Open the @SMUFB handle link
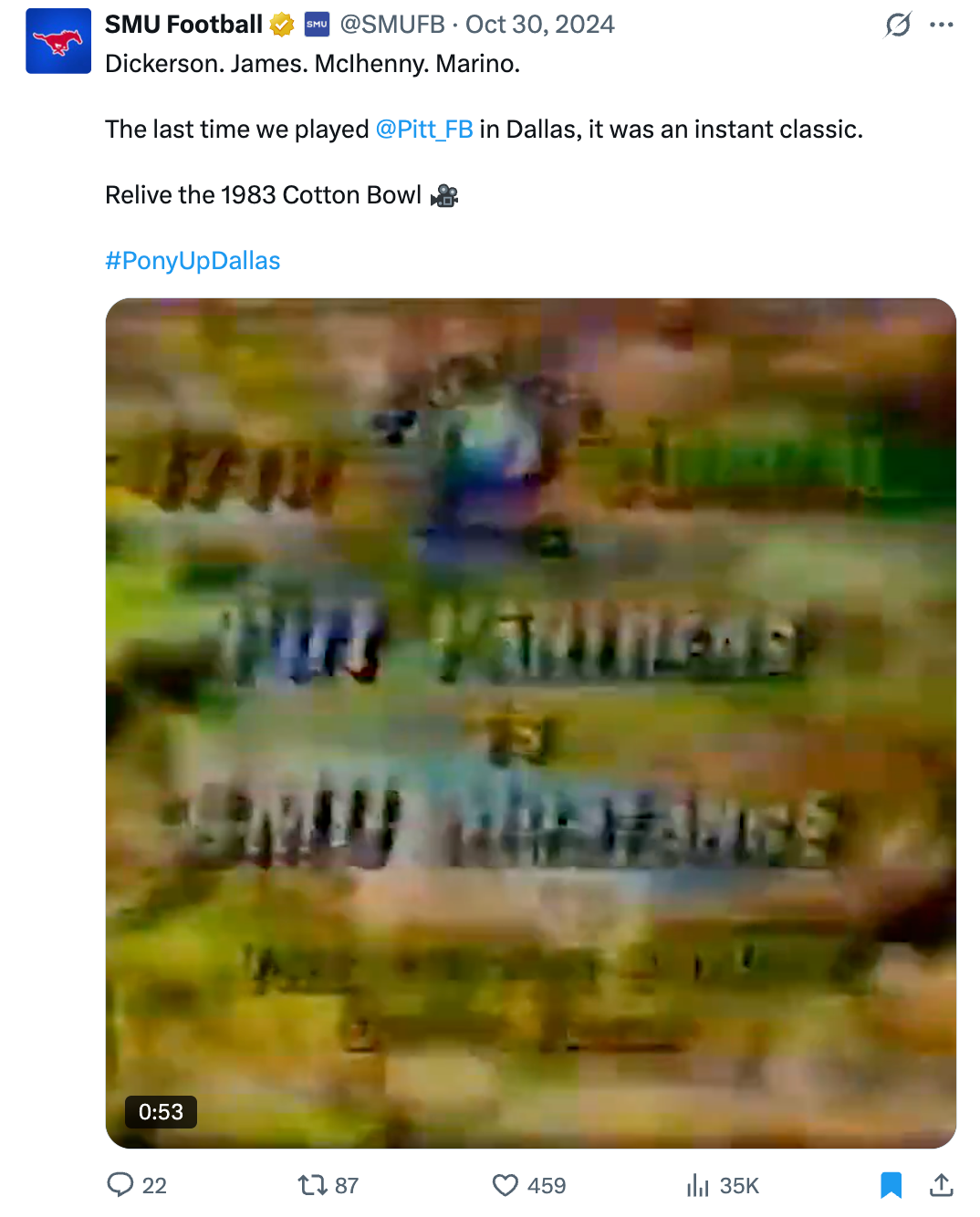Viewport: 980px width, 1217px height. pos(392,25)
